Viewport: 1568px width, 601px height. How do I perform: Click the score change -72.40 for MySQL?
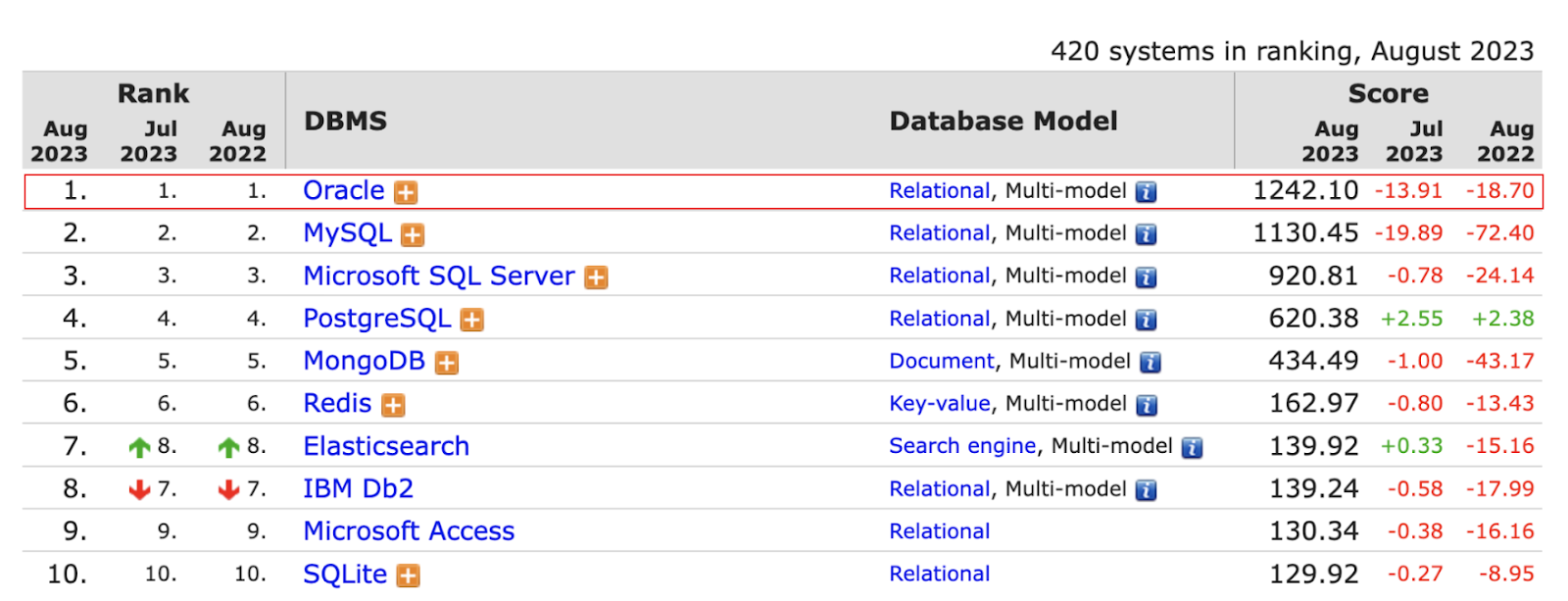pos(1499,233)
